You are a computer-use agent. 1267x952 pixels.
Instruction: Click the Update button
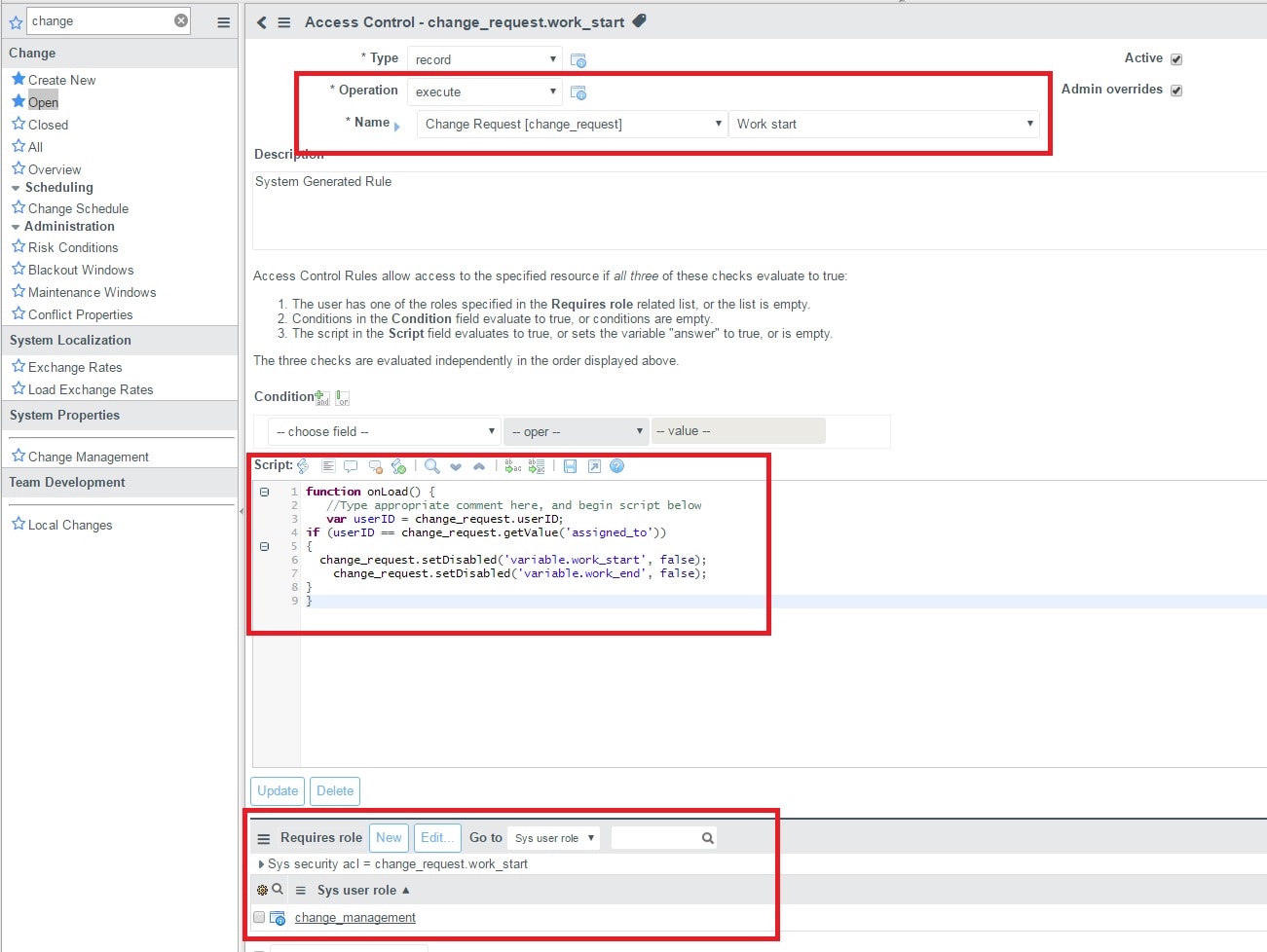(278, 790)
